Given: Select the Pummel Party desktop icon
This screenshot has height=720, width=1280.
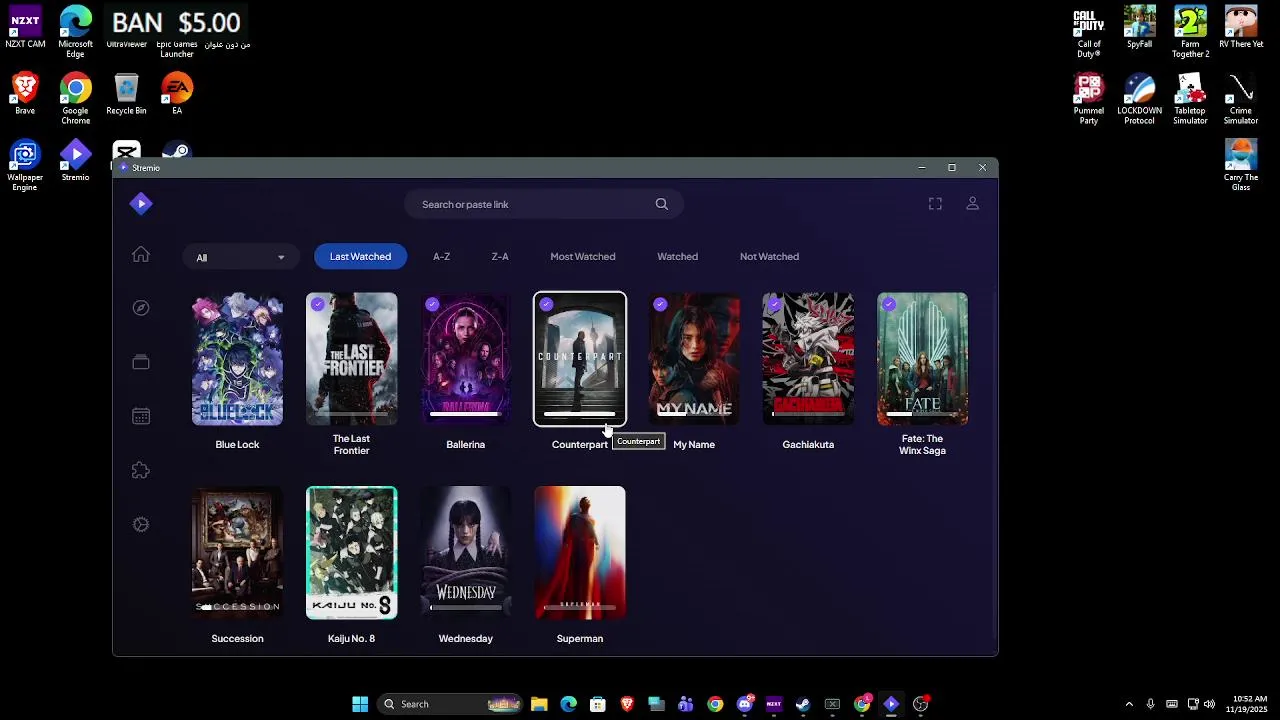Looking at the screenshot, I should click(1089, 99).
